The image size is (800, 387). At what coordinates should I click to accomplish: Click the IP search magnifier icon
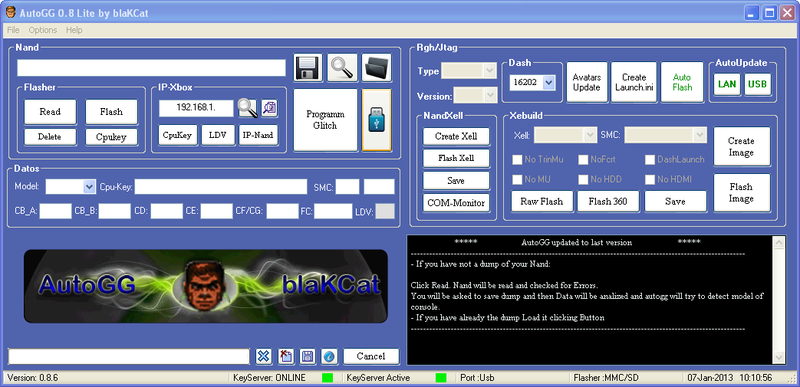[247, 108]
